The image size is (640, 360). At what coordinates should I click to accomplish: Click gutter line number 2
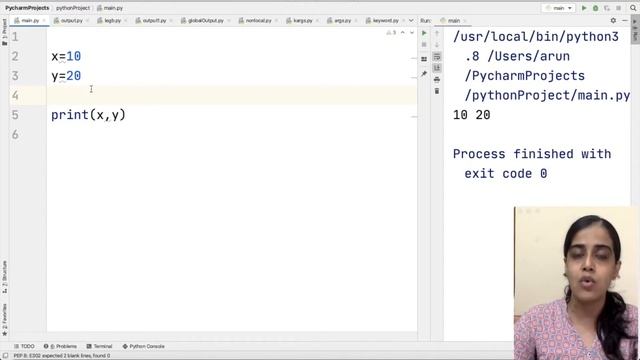click(x=15, y=56)
